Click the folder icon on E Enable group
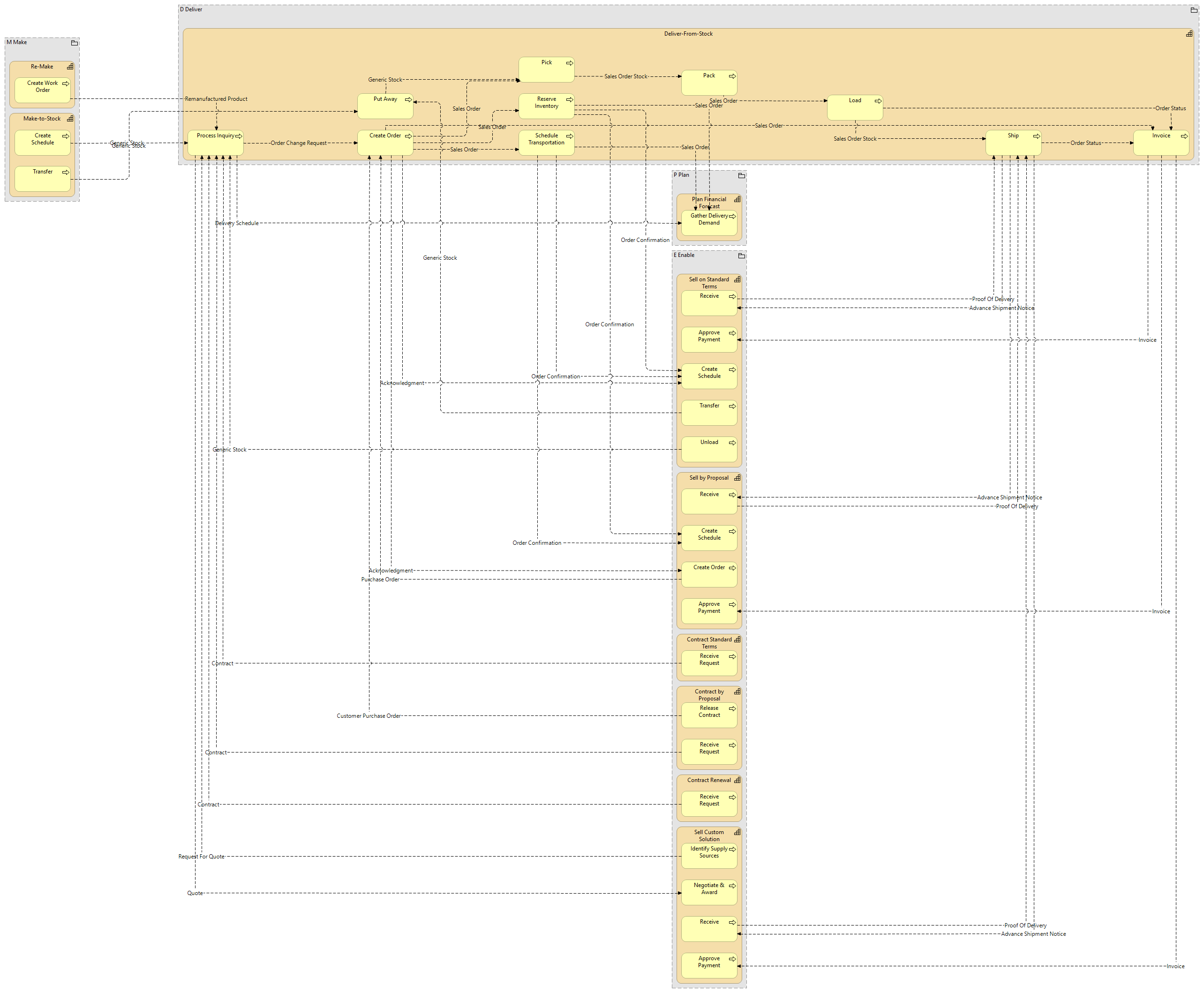The image size is (1204, 993). [741, 256]
